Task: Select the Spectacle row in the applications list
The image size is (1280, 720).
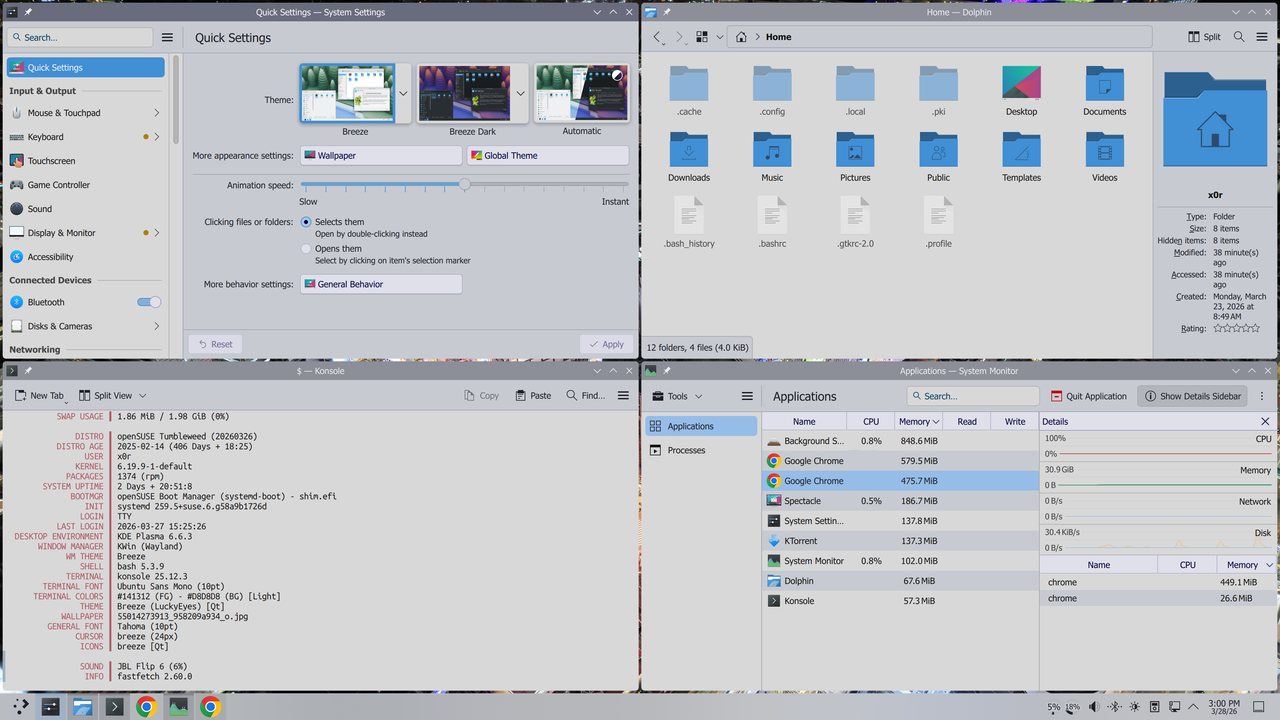Action: tap(900, 501)
